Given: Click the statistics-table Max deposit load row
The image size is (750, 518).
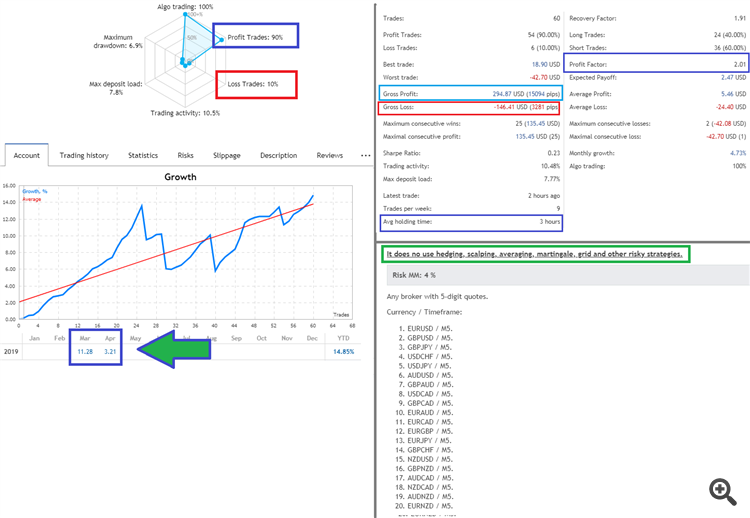Looking at the screenshot, I should pyautogui.click(x=471, y=179).
